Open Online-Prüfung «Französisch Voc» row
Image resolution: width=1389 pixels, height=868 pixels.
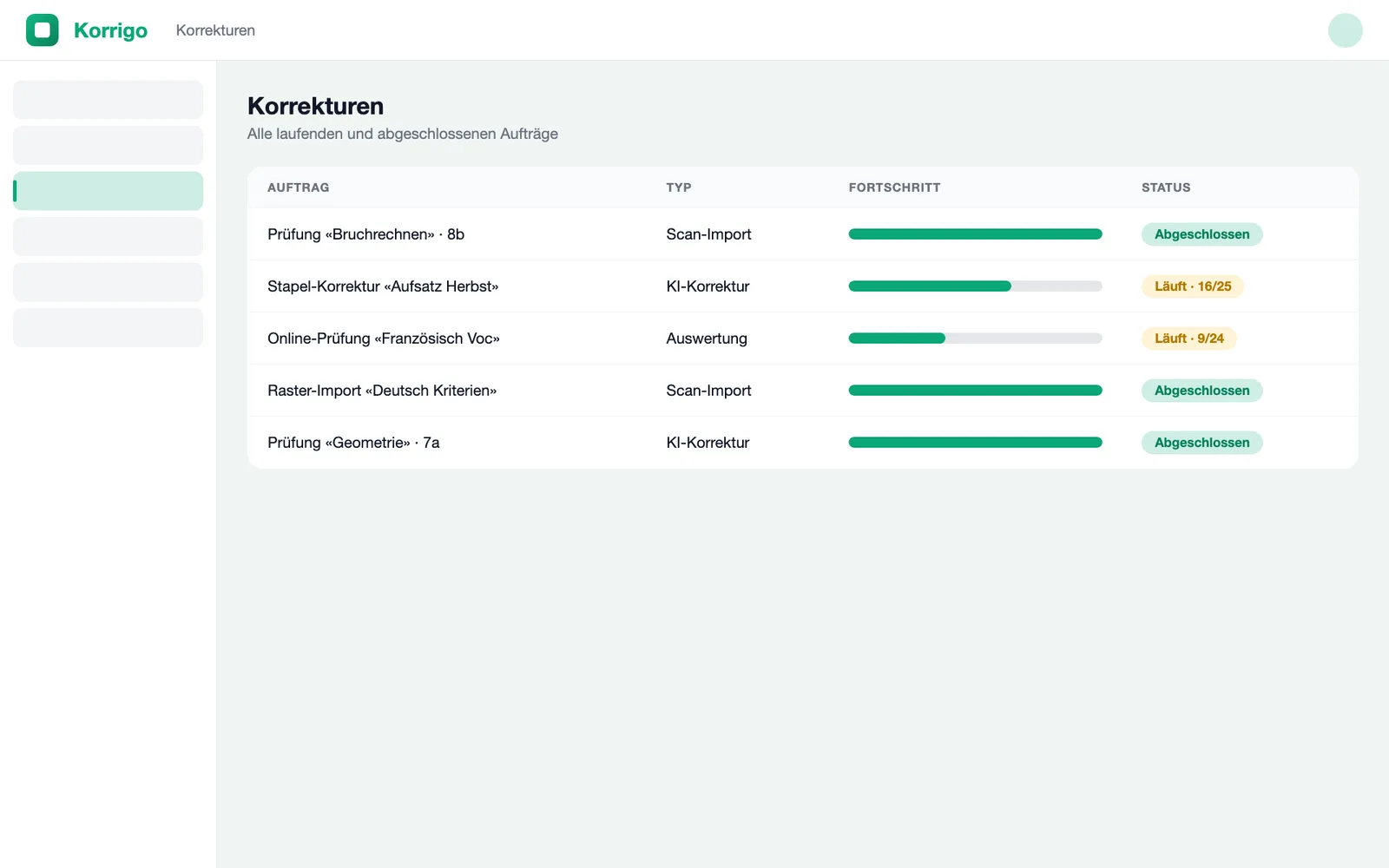[x=803, y=339]
